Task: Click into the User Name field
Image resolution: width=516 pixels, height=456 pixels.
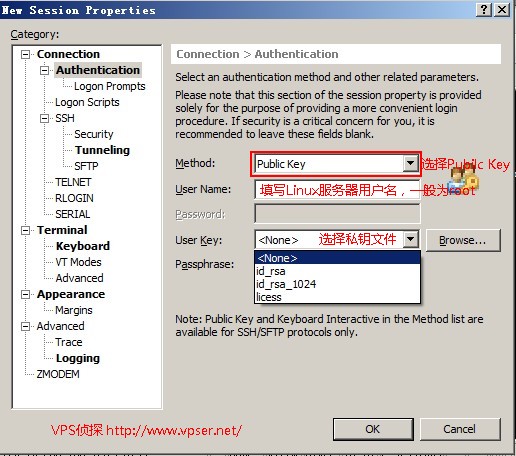Action: click(337, 190)
